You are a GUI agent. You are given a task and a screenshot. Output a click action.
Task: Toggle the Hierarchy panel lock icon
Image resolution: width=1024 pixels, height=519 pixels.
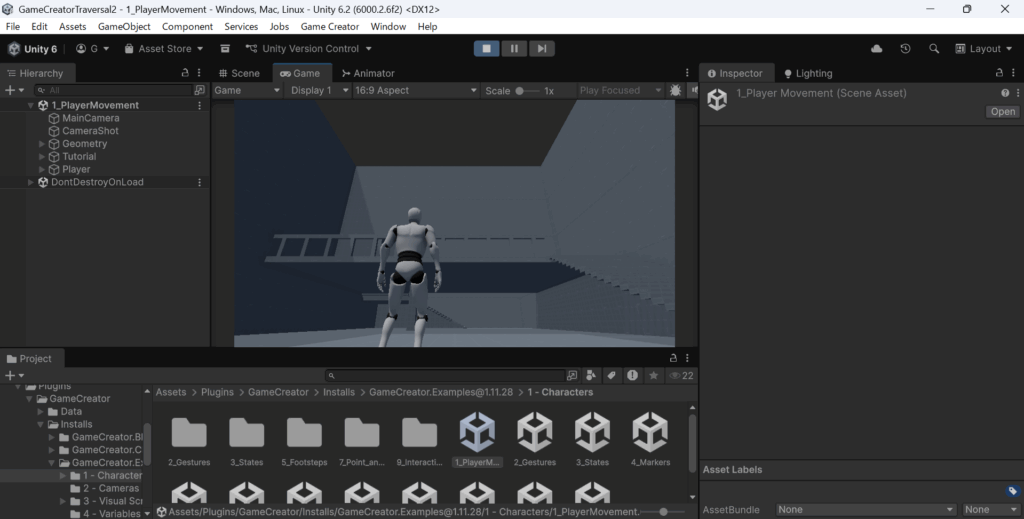[x=184, y=73]
